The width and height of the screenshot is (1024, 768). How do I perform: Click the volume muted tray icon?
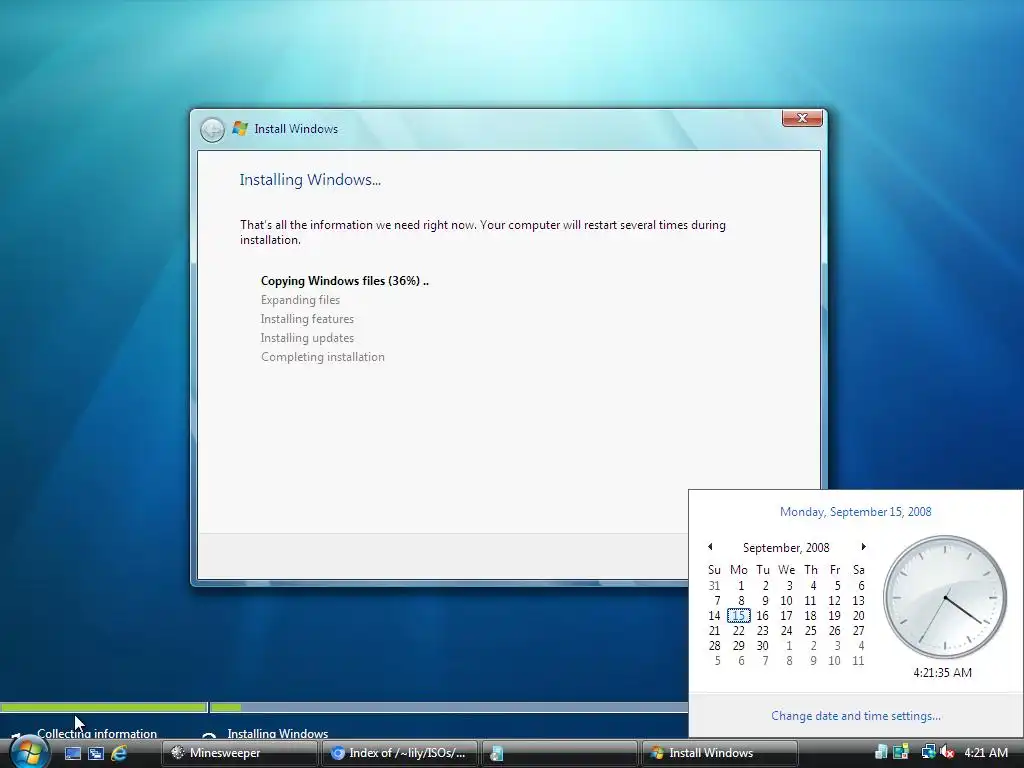click(x=948, y=753)
